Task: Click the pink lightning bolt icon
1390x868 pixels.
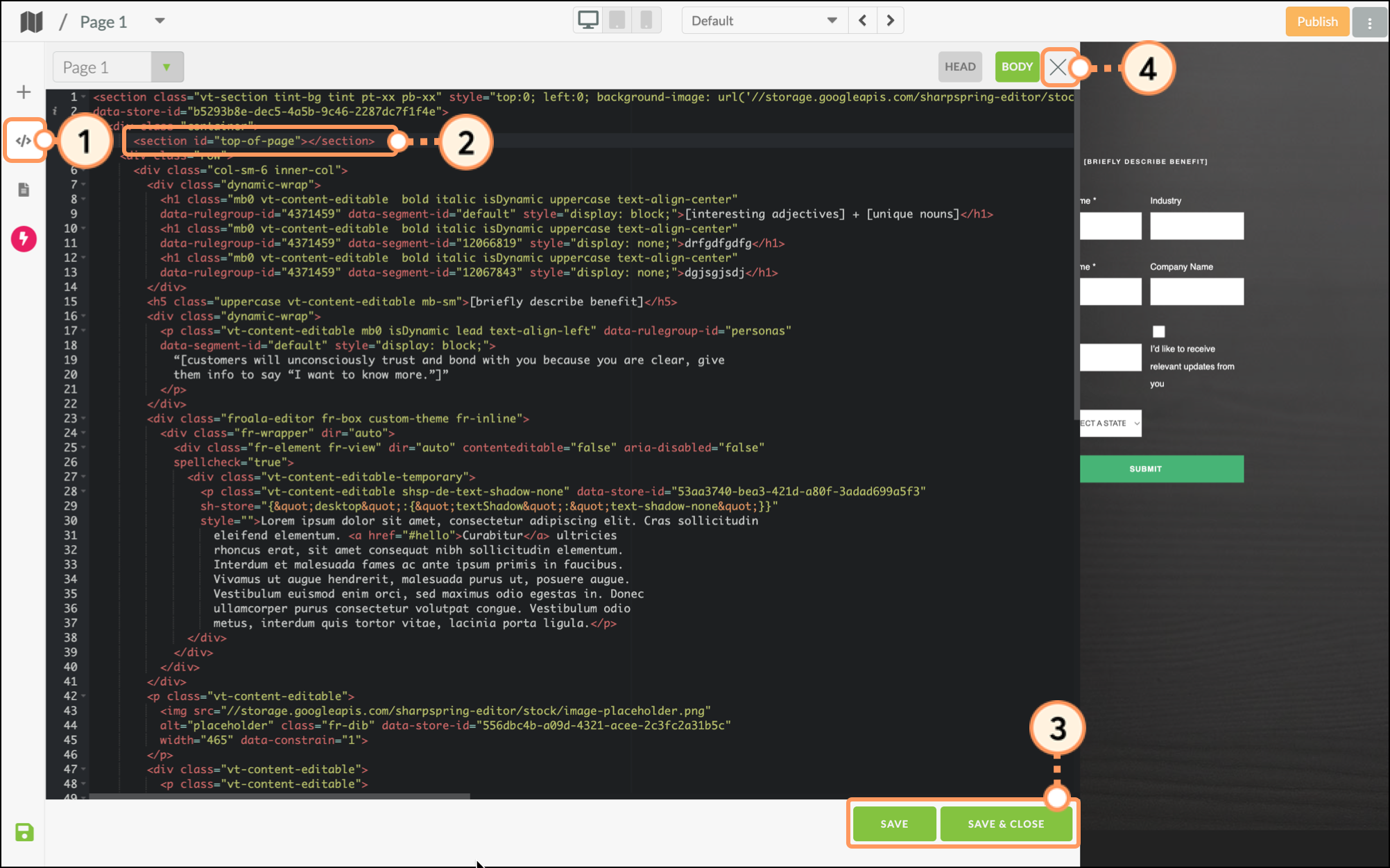Action: [24, 239]
